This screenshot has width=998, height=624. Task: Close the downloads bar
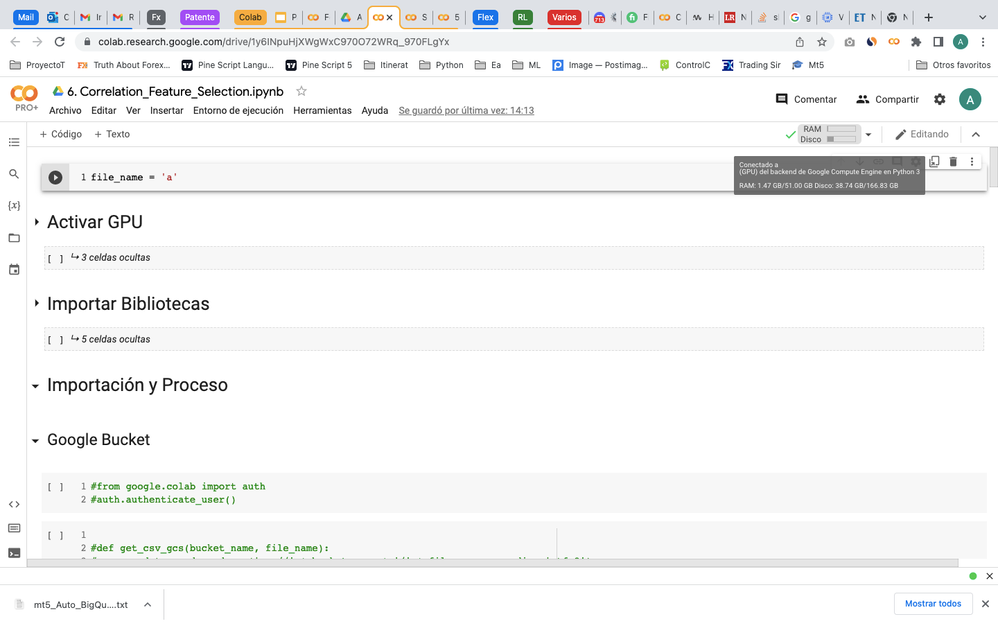[x=985, y=604]
